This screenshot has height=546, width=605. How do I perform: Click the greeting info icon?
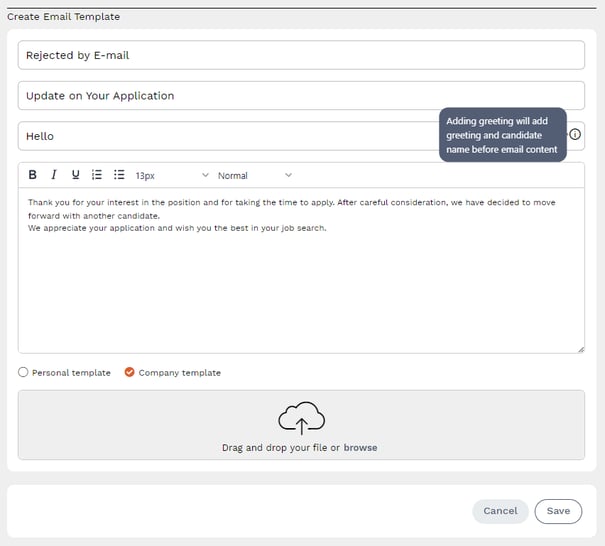(x=575, y=134)
